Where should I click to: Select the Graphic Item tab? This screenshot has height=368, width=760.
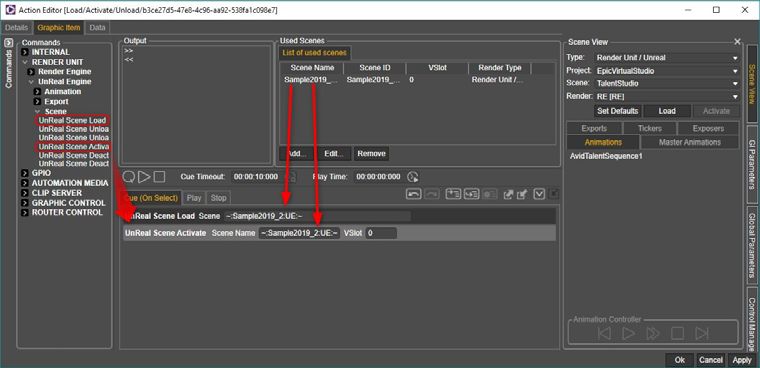coord(59,28)
